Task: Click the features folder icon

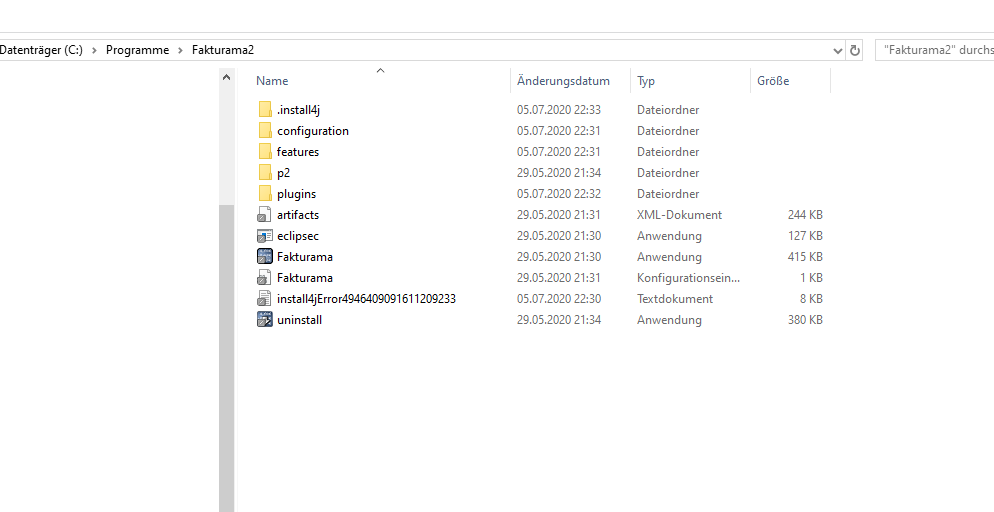Action: coord(265,151)
